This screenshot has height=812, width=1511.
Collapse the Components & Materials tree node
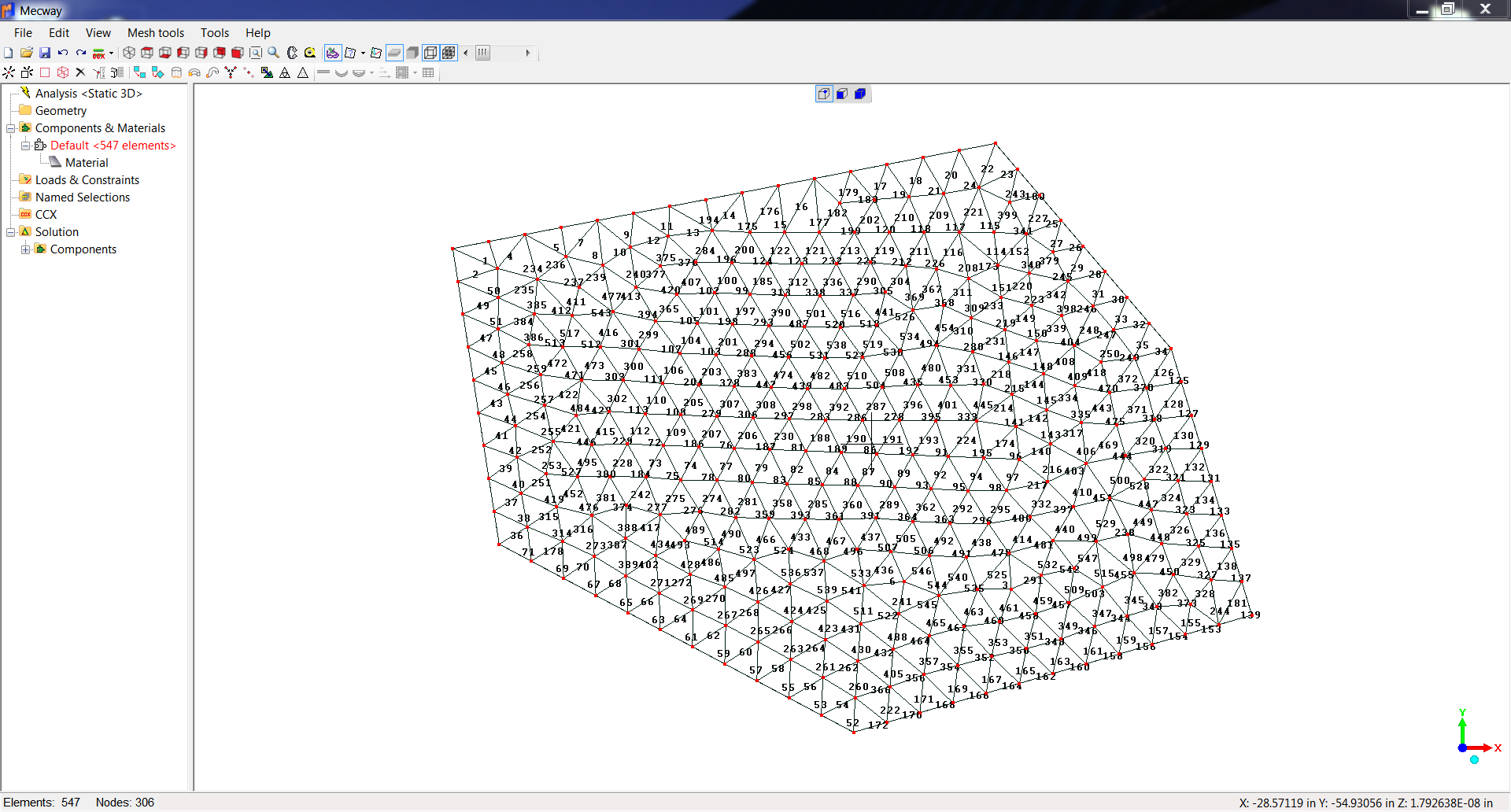pyautogui.click(x=11, y=127)
